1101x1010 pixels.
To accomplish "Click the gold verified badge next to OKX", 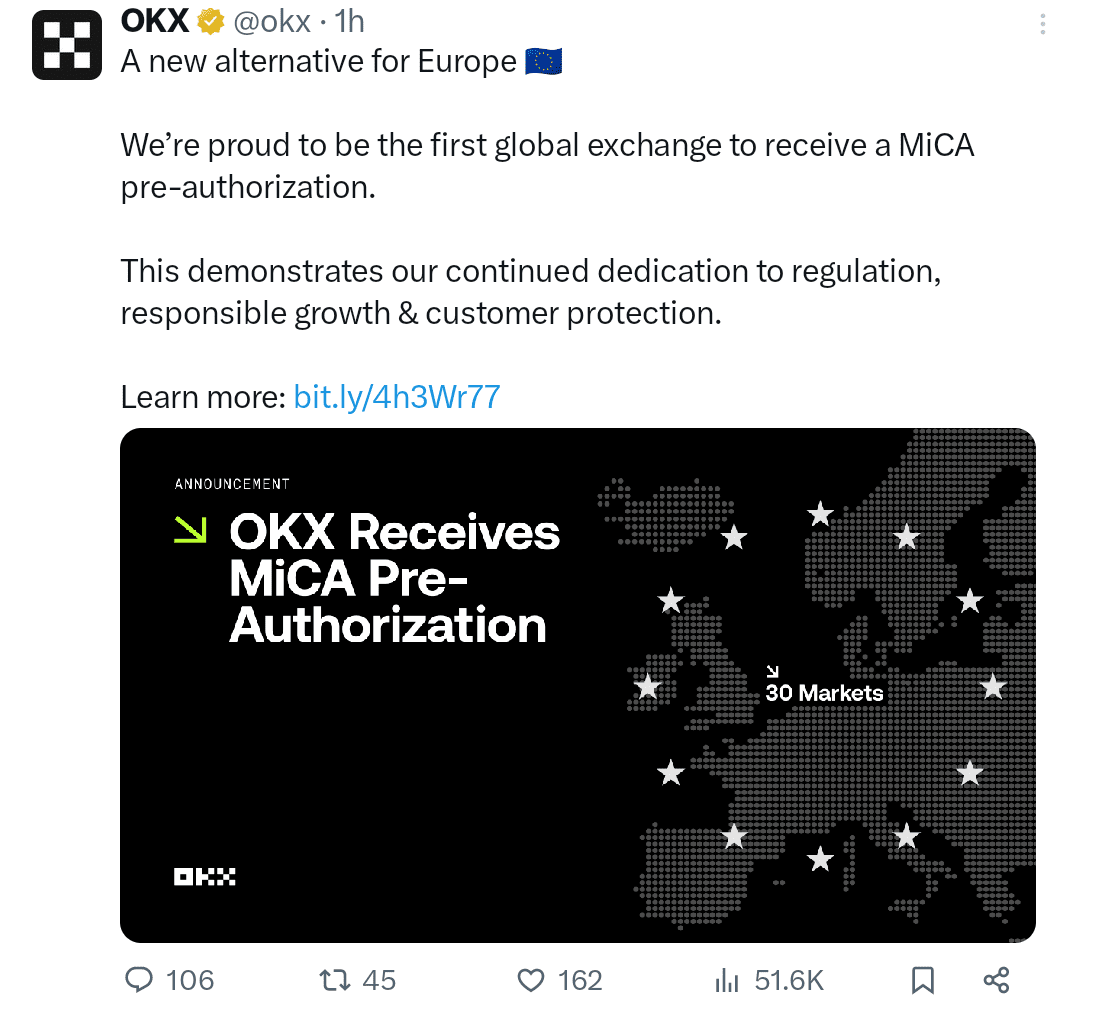I will coord(207,21).
